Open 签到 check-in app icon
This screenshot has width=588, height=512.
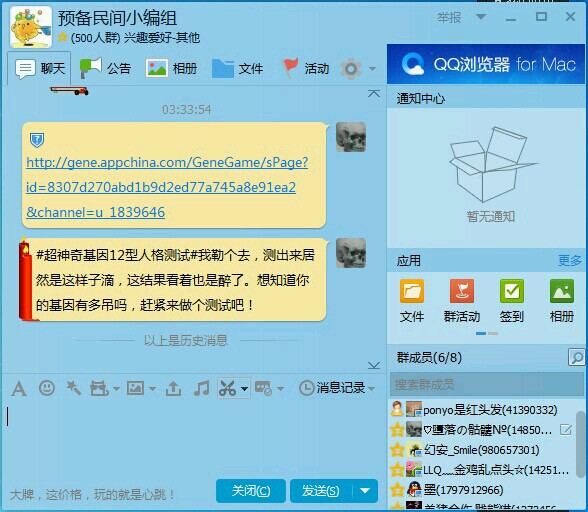(x=512, y=300)
